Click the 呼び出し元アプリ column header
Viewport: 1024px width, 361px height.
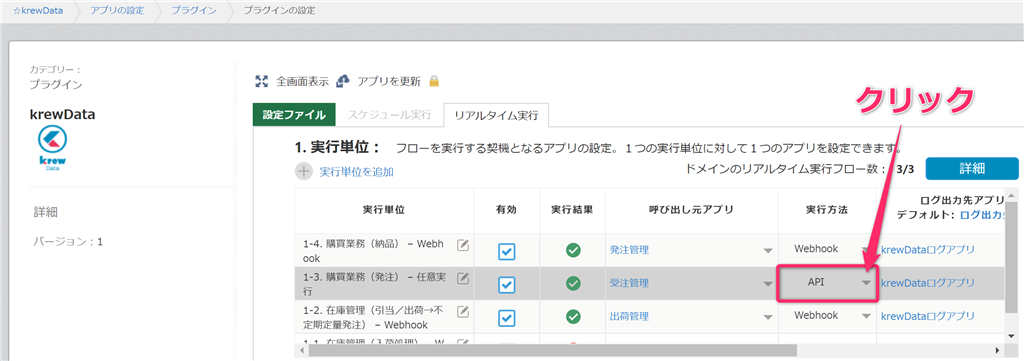(x=692, y=210)
